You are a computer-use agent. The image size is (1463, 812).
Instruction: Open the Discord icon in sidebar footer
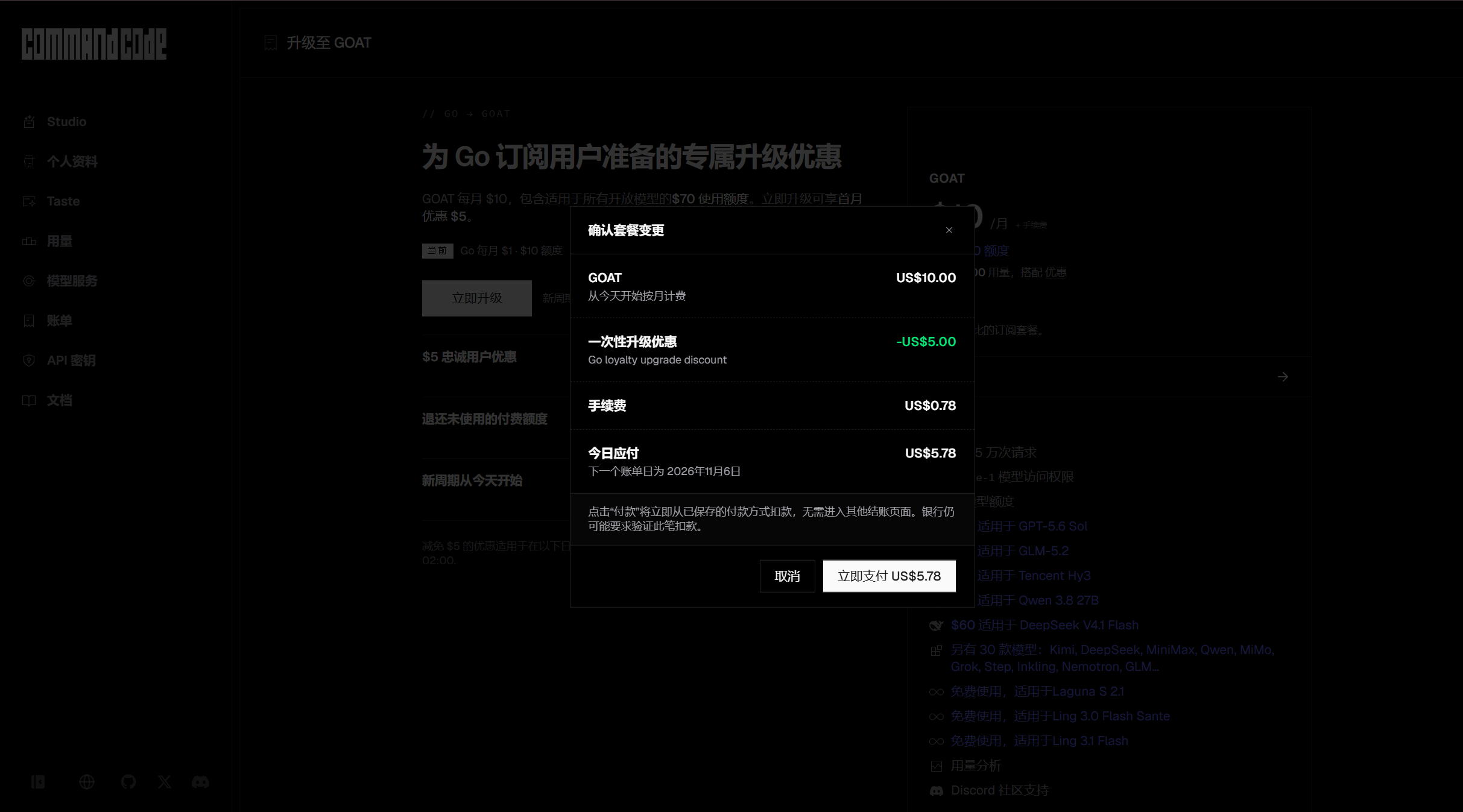pyautogui.click(x=200, y=782)
